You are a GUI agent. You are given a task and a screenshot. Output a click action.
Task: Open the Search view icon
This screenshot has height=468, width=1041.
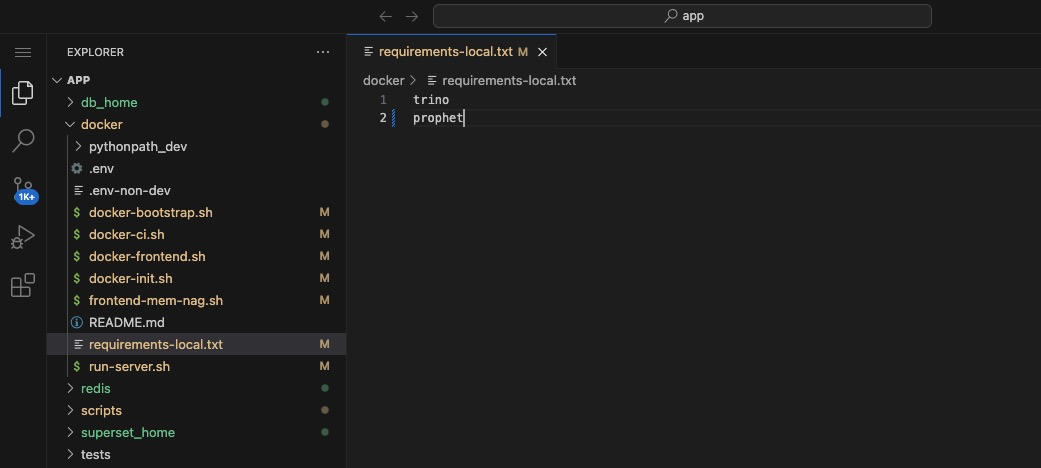pyautogui.click(x=23, y=141)
